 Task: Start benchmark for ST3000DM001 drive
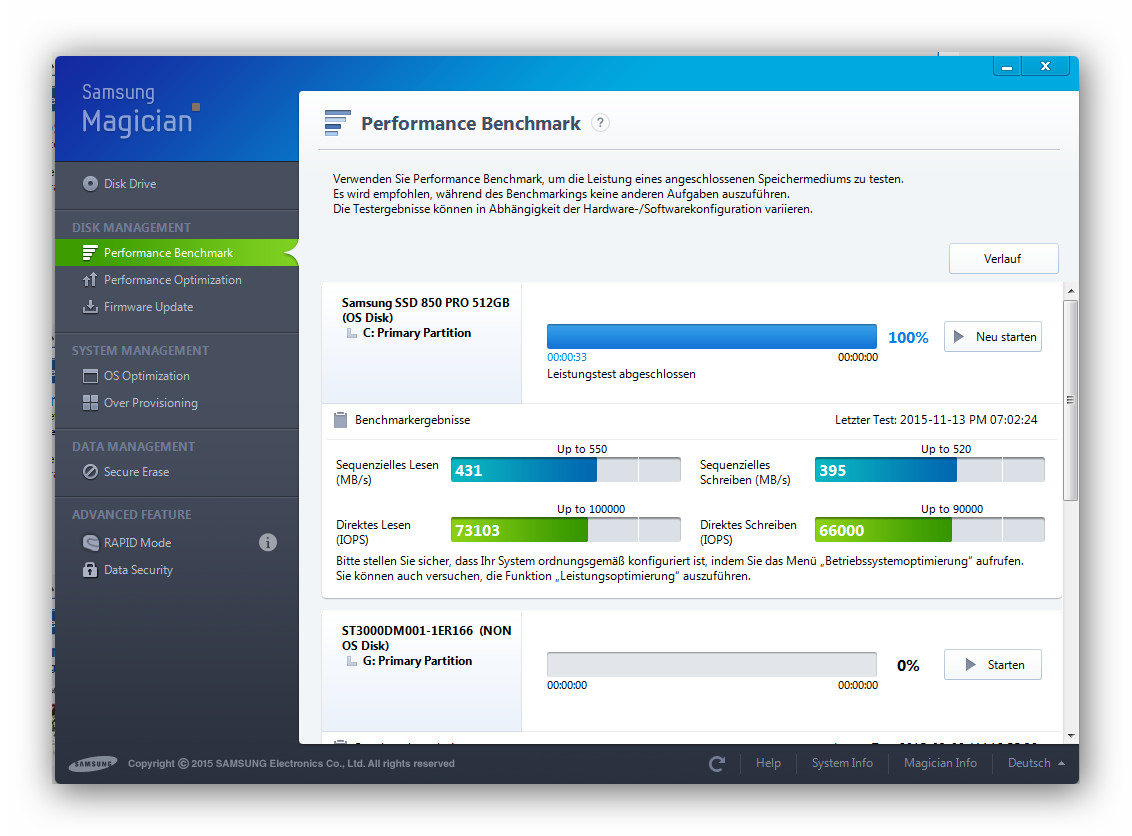tap(993, 664)
